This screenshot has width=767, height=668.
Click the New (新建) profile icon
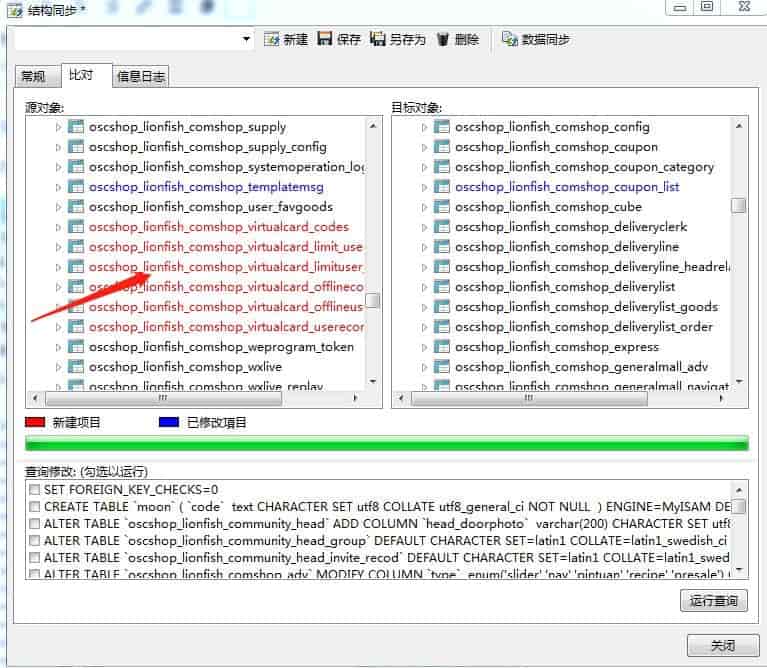[x=271, y=39]
